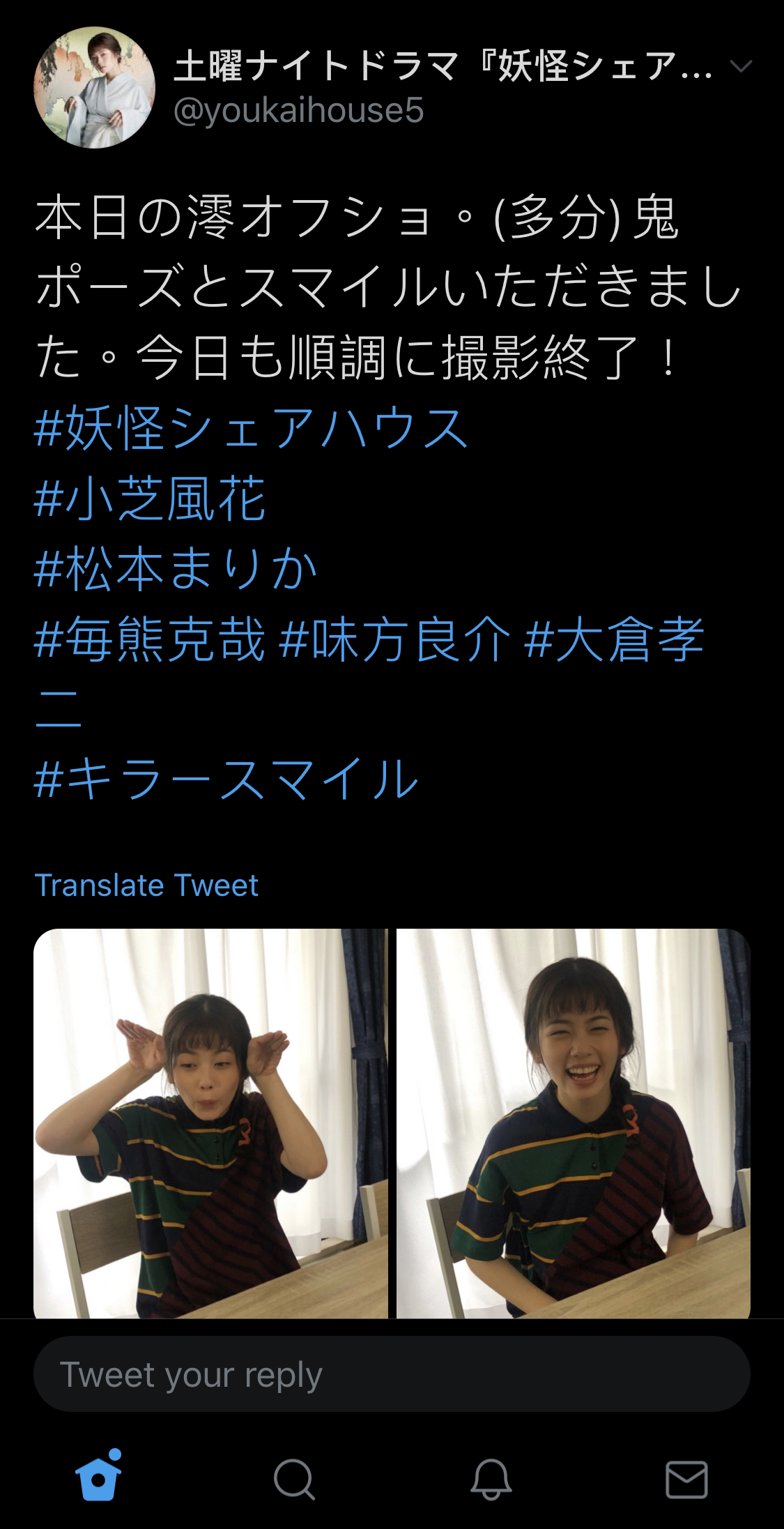Tap the Translate Tweet link
Image resolution: width=784 pixels, height=1529 pixels.
pos(146,885)
